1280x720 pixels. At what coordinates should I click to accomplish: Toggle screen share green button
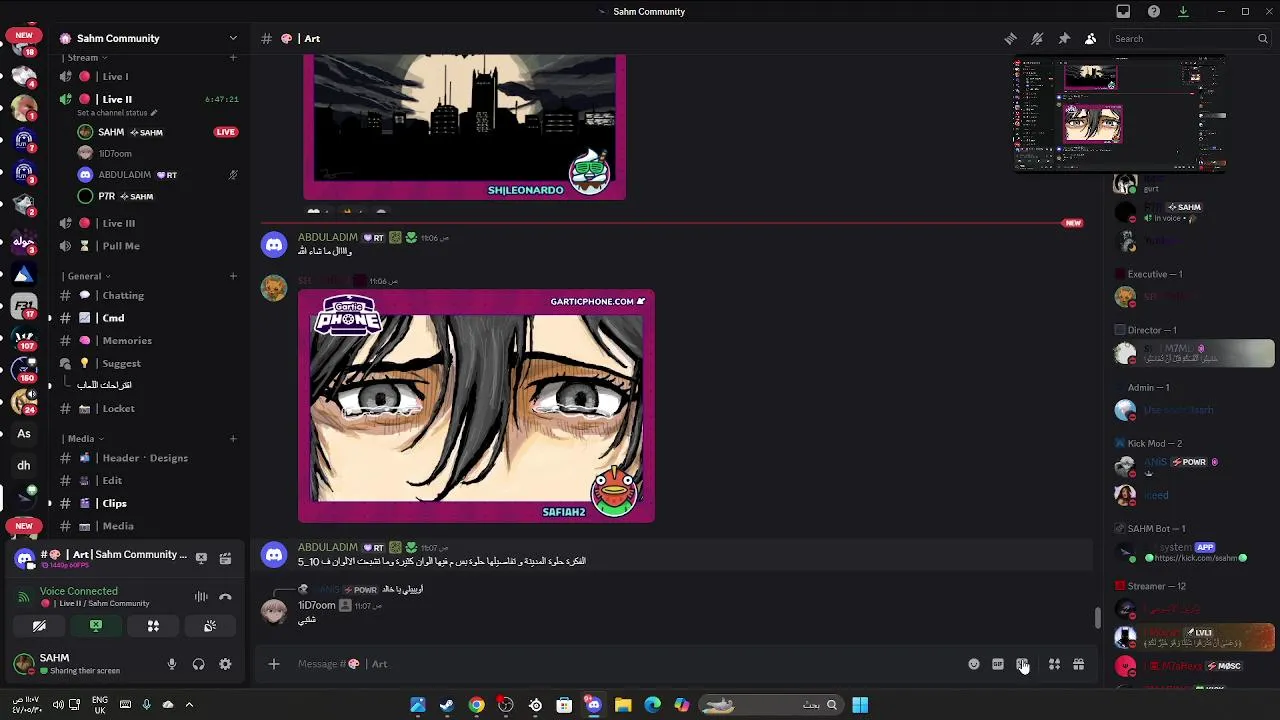pos(96,626)
